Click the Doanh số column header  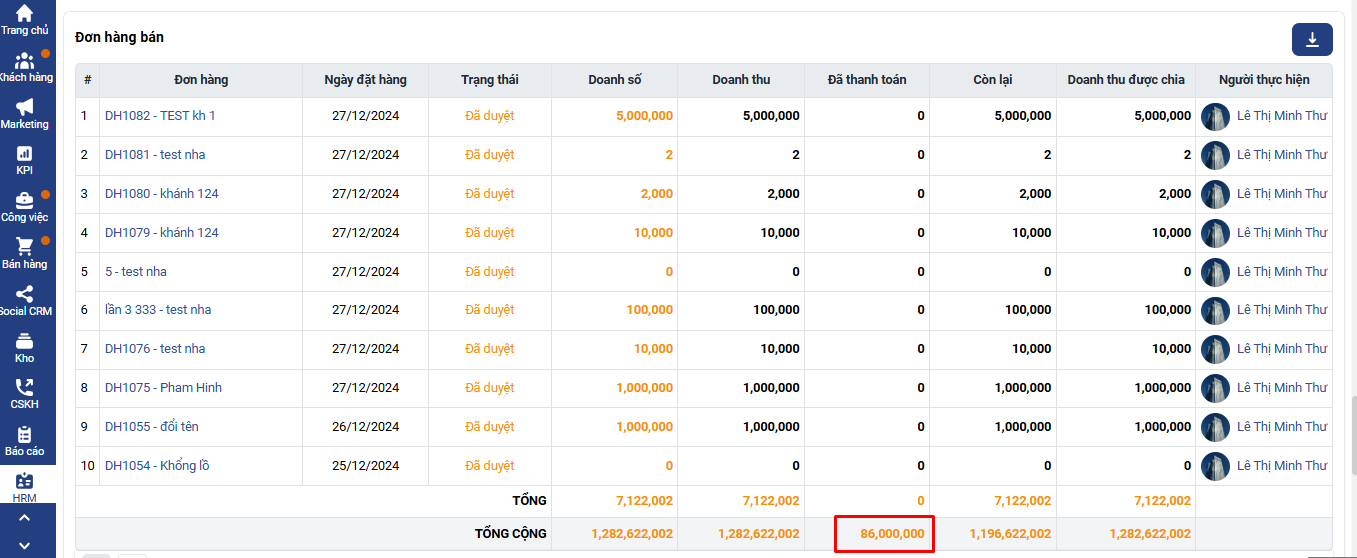click(614, 80)
